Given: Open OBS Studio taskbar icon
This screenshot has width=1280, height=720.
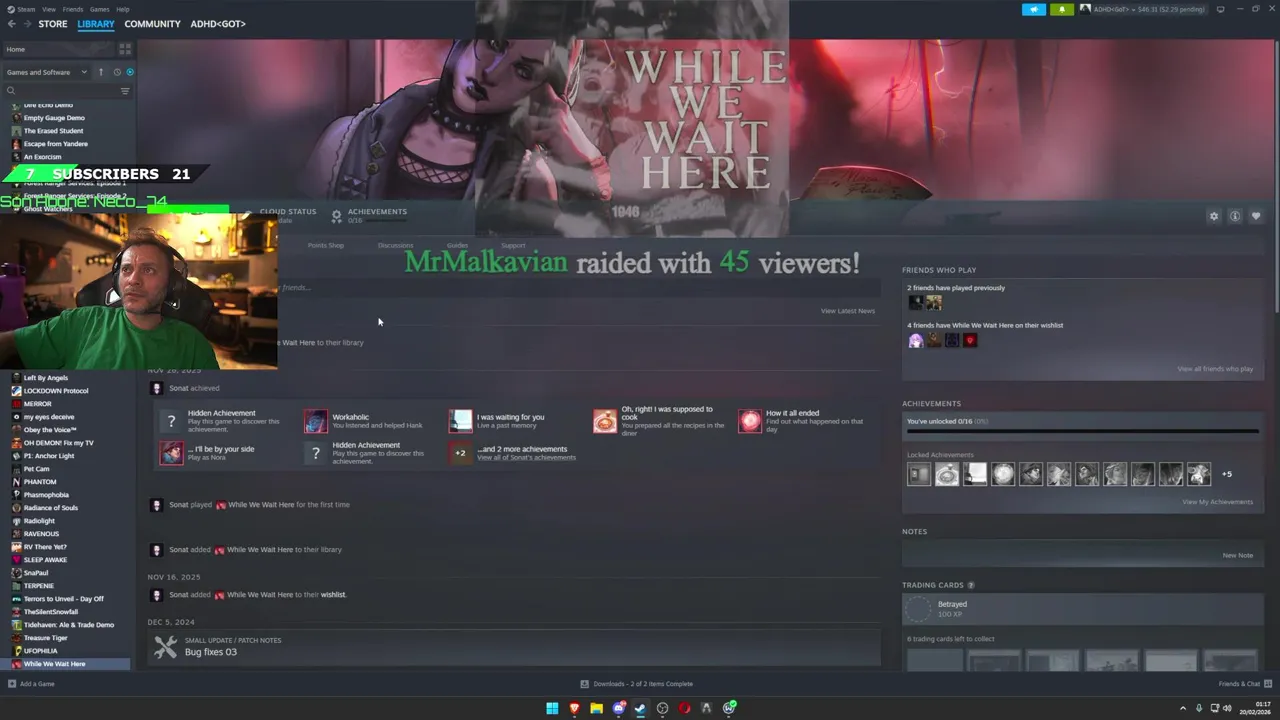Looking at the screenshot, I should click(662, 708).
